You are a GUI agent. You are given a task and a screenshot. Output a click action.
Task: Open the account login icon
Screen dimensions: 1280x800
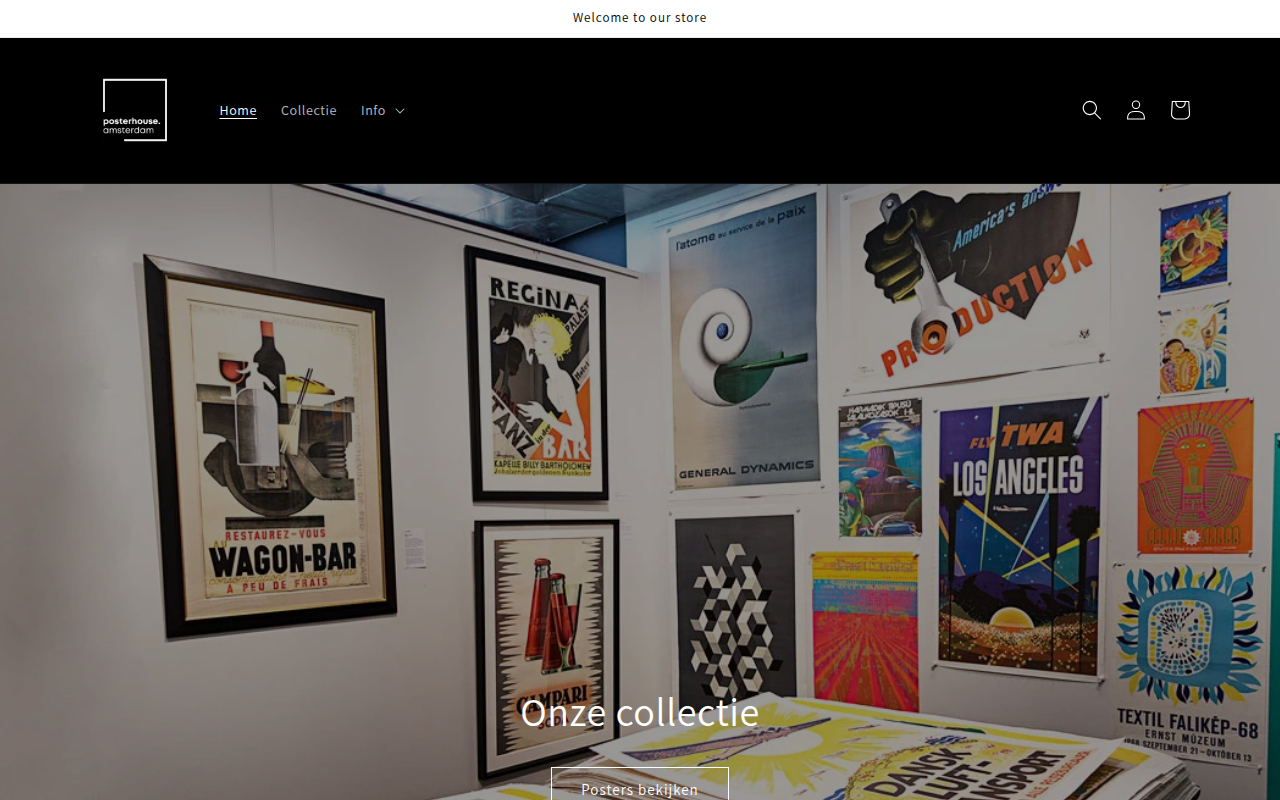point(1136,110)
